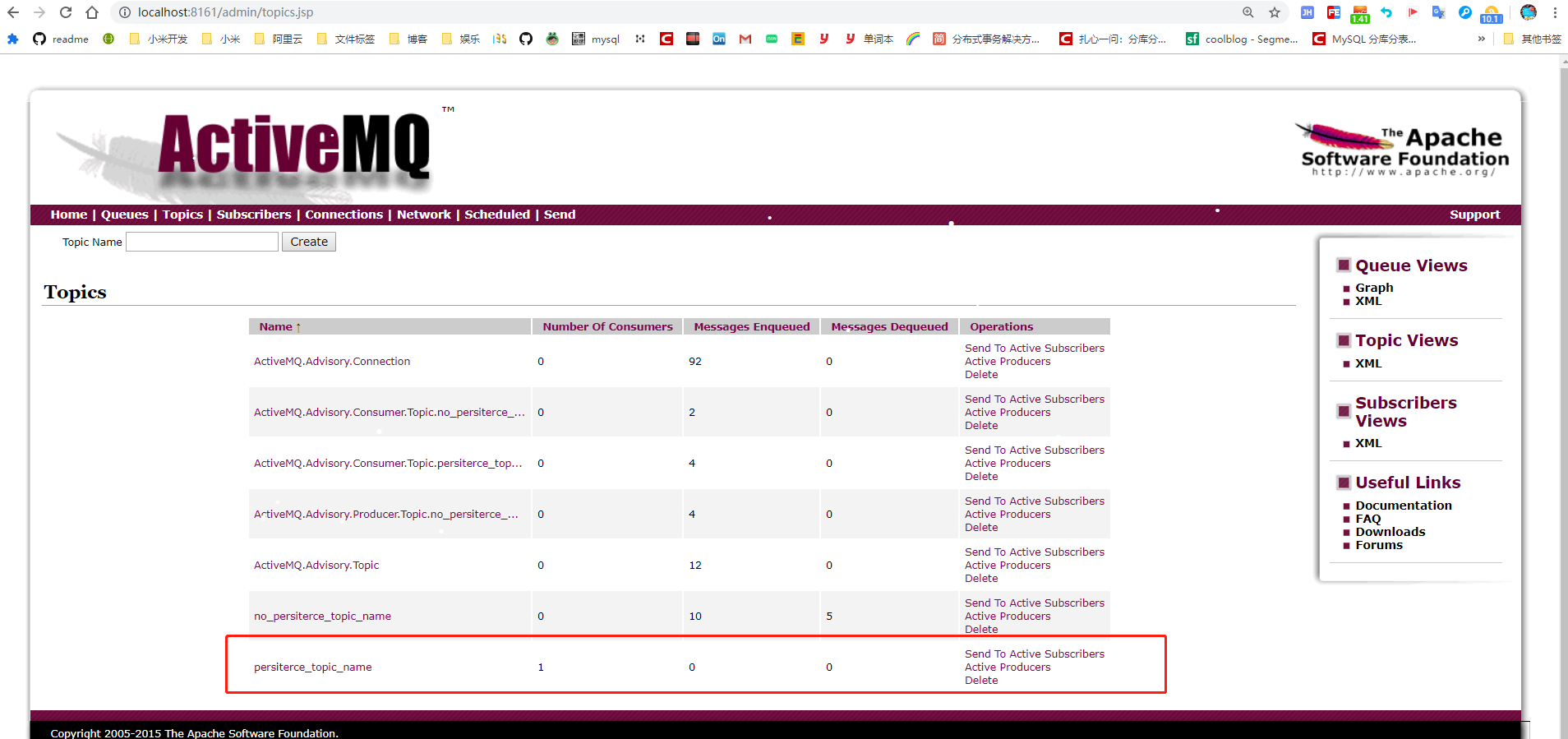Open the MySQL 分库分表 bookmark
This screenshot has height=739, width=1568.
point(1364,39)
